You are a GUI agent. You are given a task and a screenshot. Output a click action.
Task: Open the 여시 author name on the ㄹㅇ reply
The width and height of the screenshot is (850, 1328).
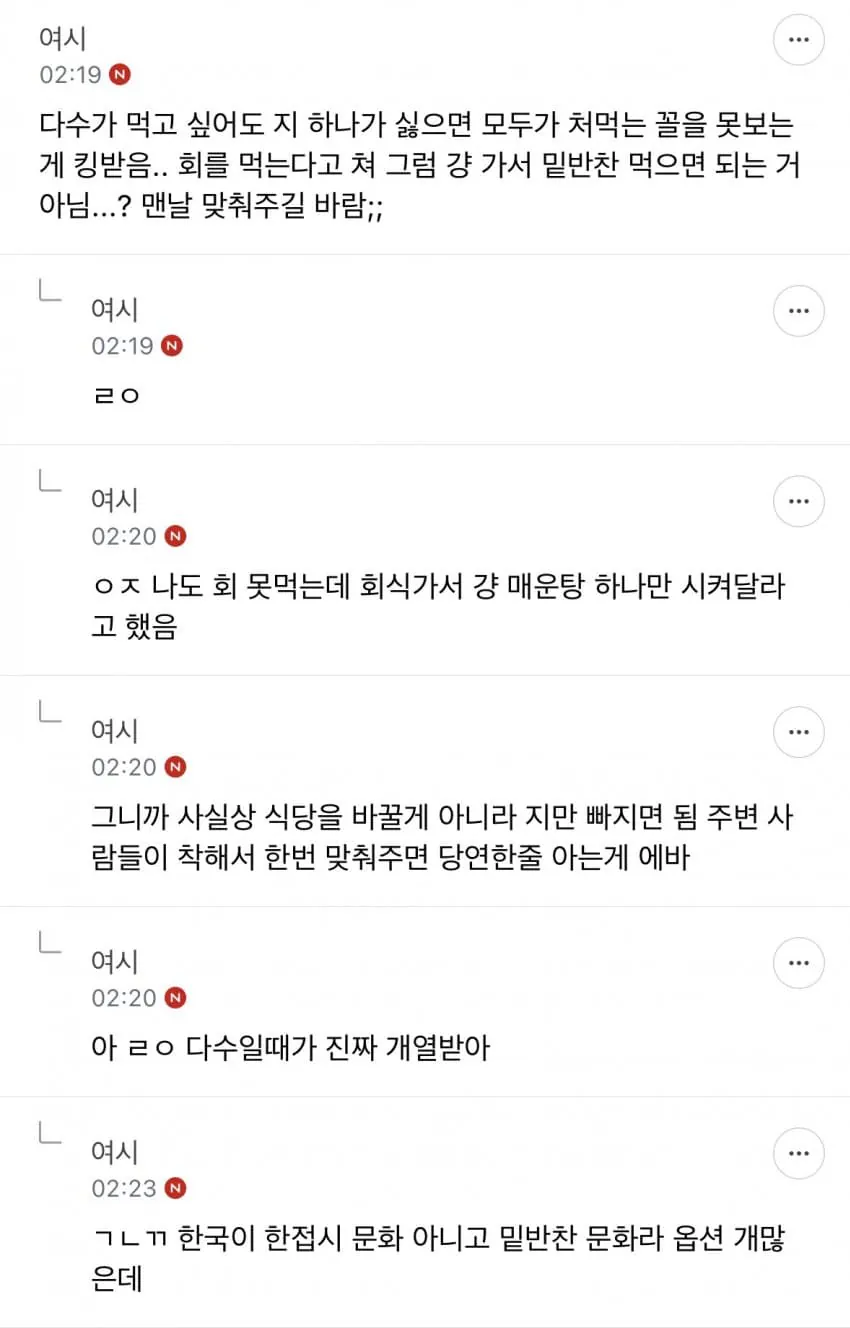coord(115,310)
